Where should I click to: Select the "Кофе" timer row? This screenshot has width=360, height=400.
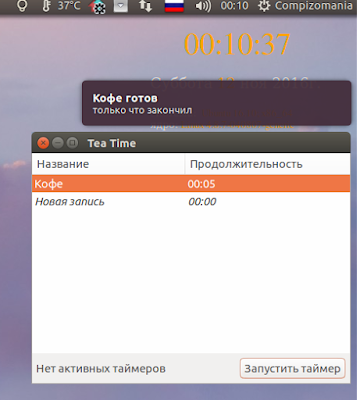point(191,184)
